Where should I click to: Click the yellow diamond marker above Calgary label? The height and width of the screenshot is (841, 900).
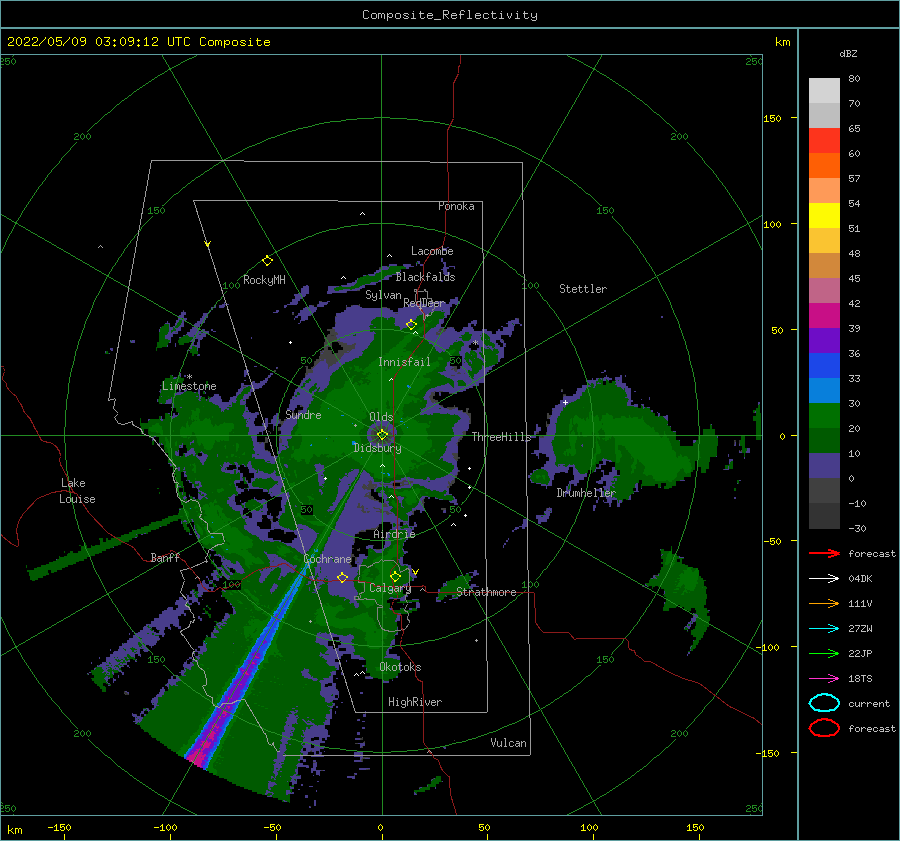pyautogui.click(x=395, y=576)
